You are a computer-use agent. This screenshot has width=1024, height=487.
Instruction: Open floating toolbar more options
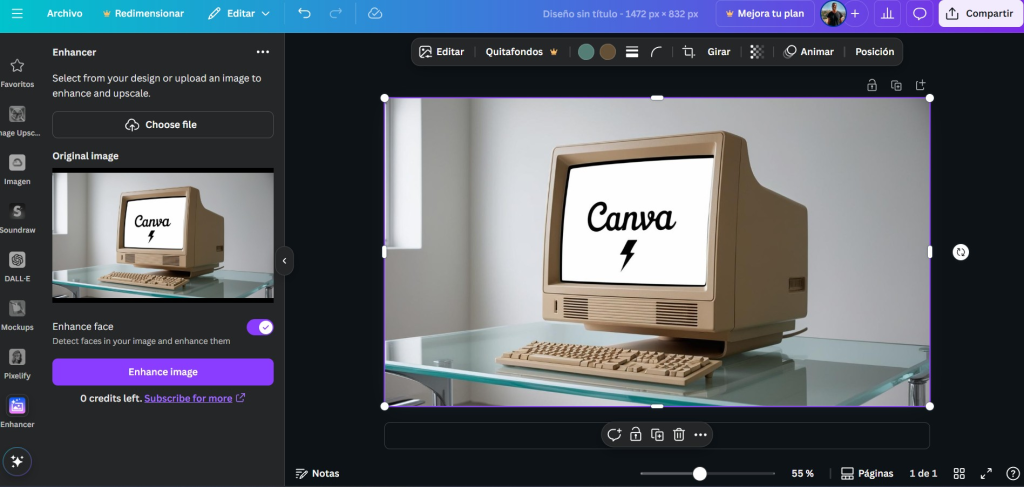(x=701, y=435)
